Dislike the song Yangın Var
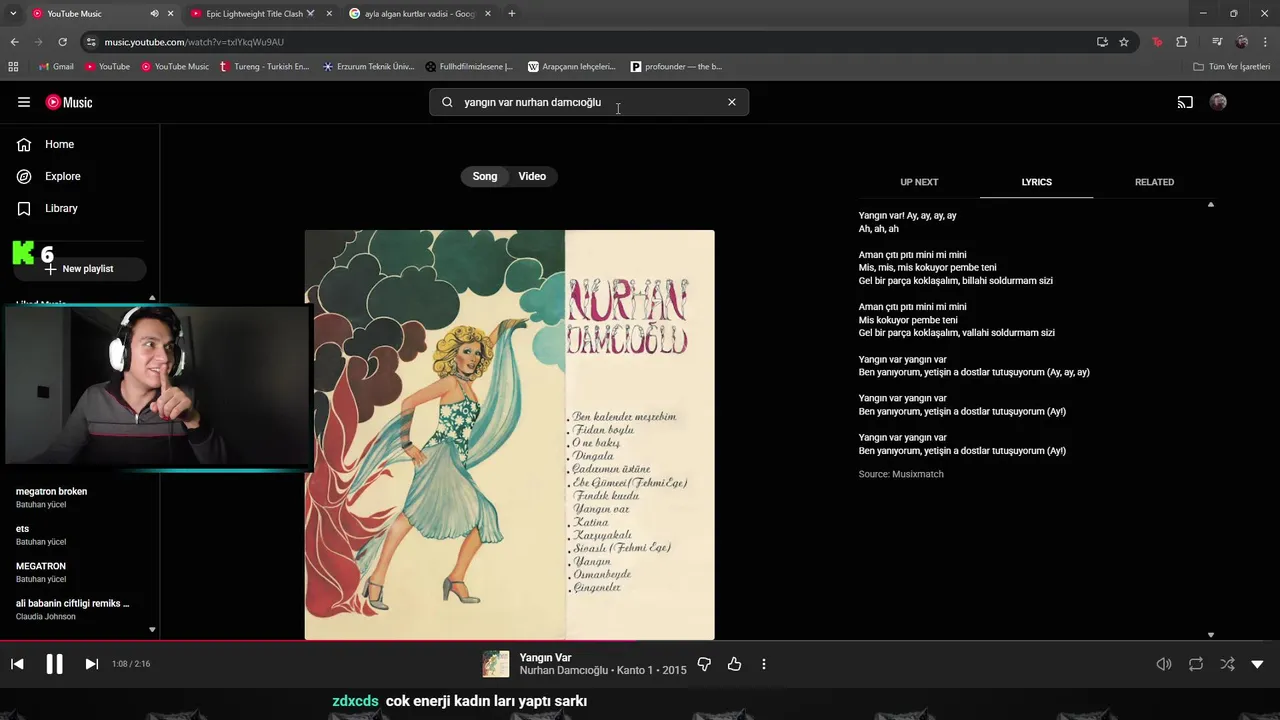 [704, 664]
